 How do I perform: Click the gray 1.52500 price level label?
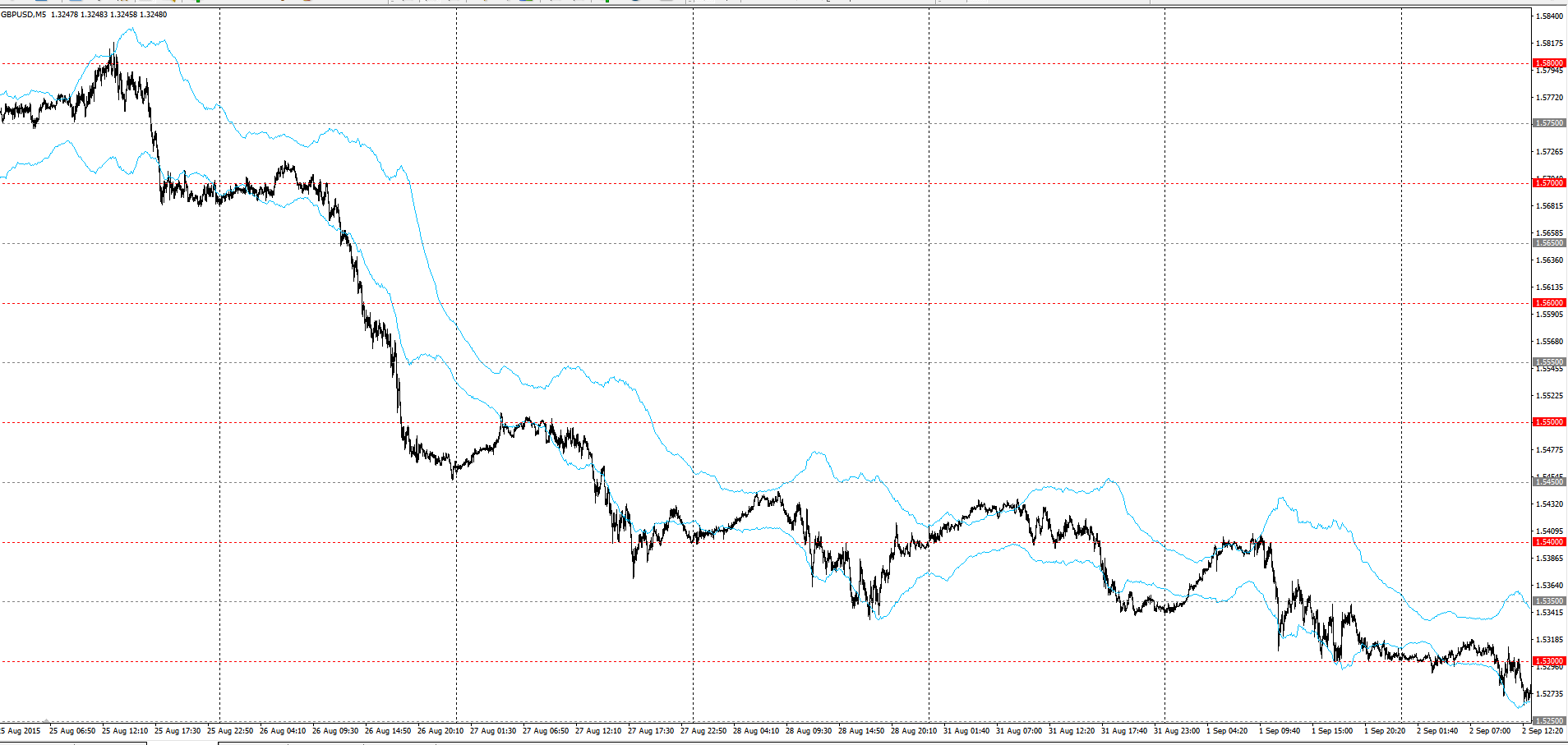click(1549, 721)
